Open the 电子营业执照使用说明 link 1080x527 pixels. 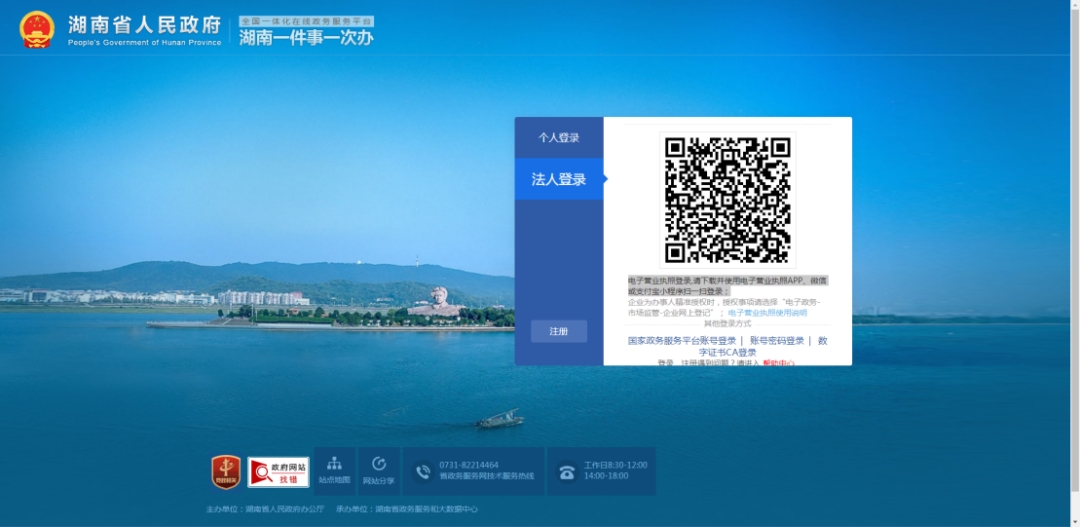[x=767, y=313]
